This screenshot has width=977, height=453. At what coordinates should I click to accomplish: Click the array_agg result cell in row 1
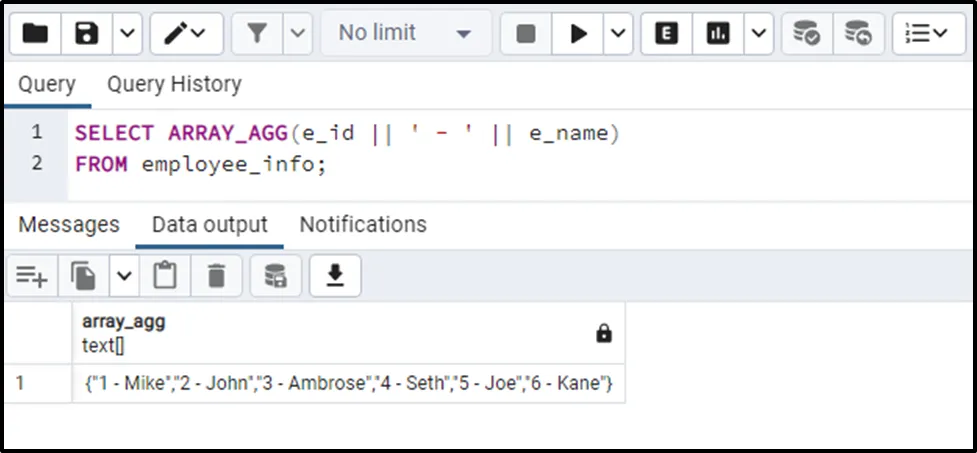coord(349,383)
